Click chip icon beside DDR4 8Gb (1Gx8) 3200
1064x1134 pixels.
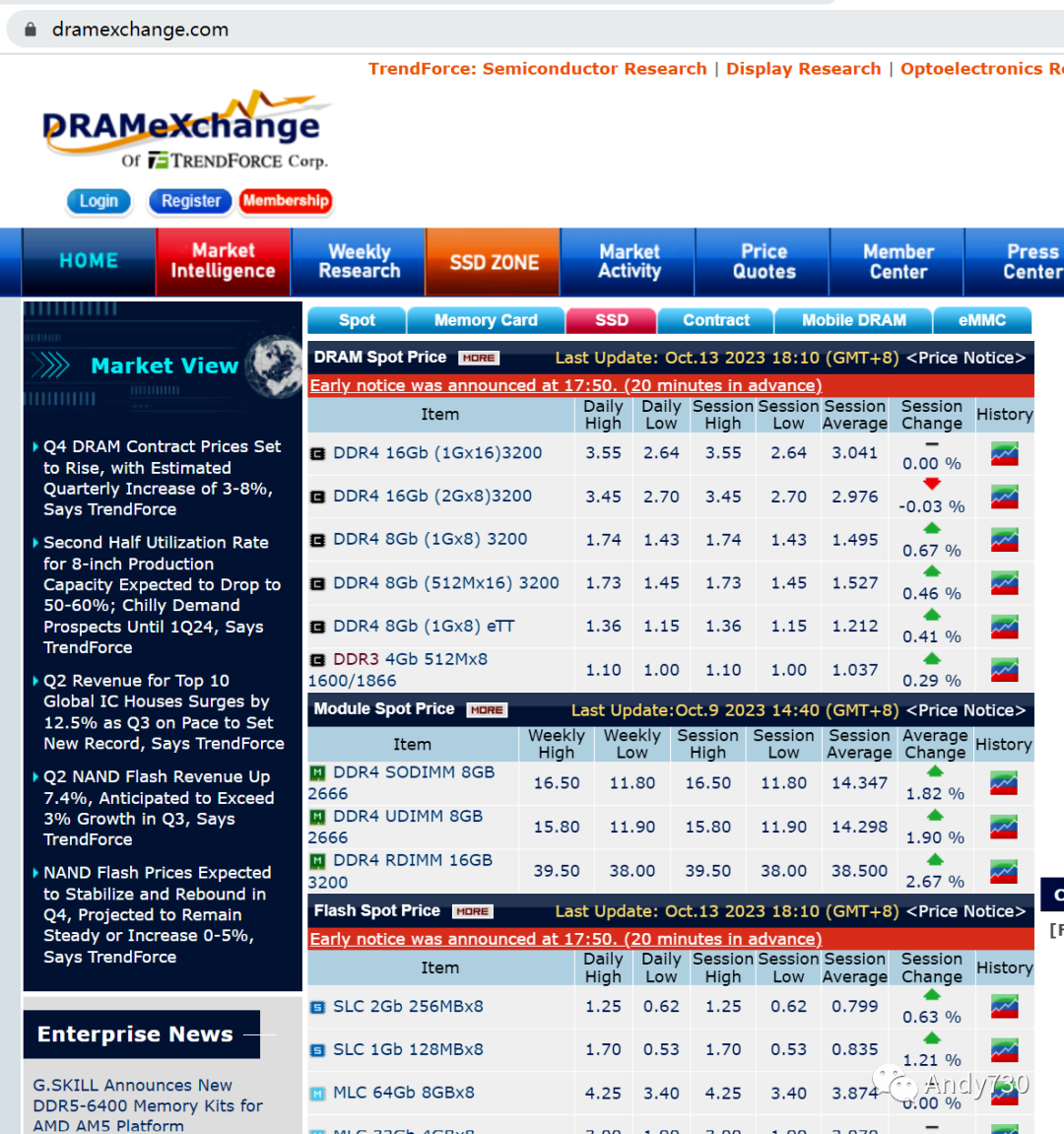317,540
